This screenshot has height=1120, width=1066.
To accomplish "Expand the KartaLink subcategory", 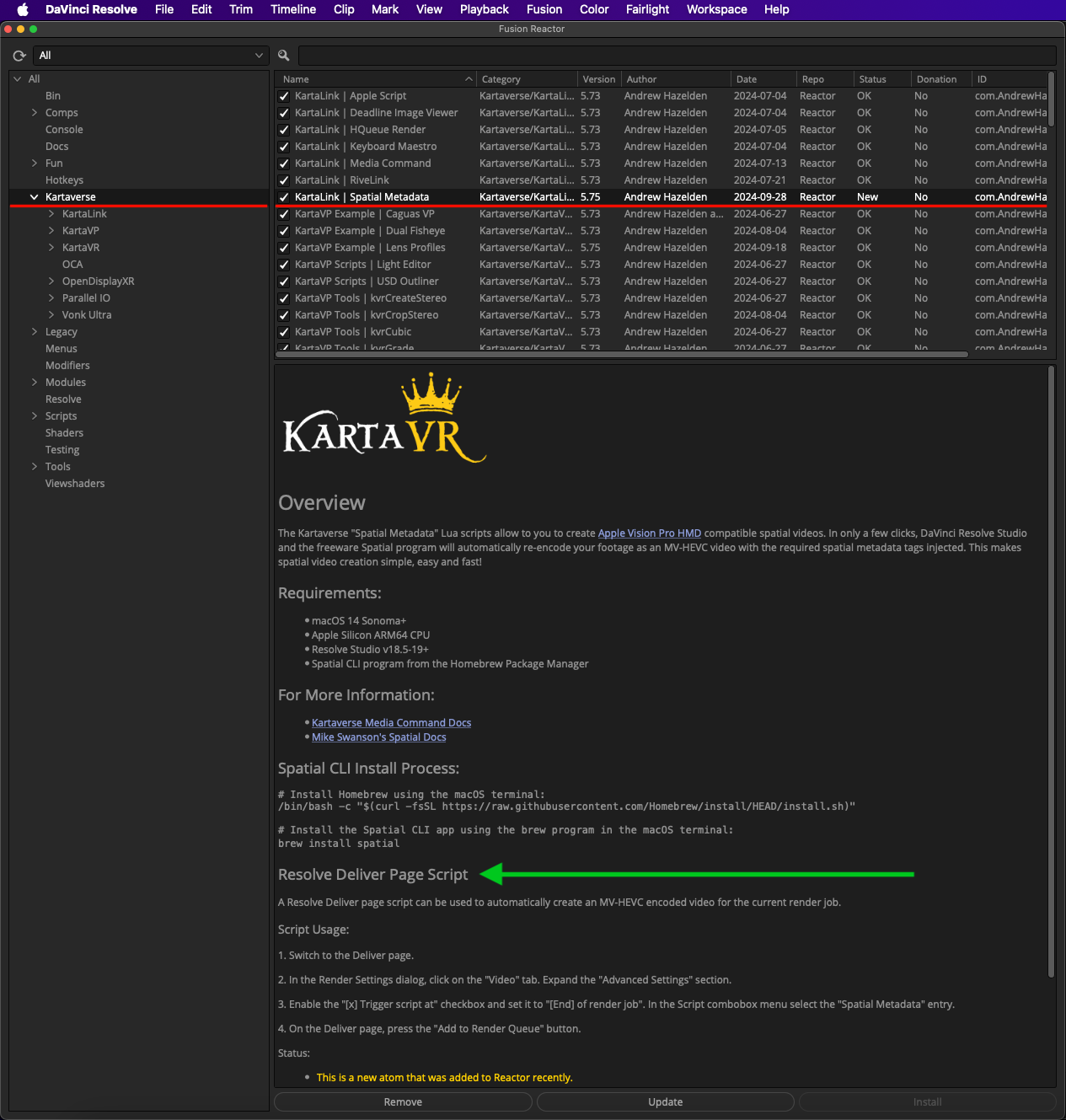I will 51,214.
